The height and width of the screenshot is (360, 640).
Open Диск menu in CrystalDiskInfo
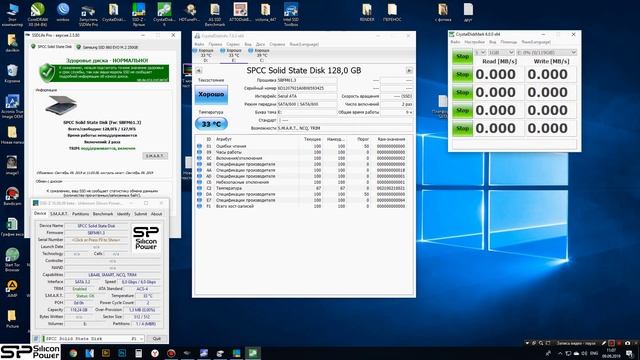[x=260, y=44]
